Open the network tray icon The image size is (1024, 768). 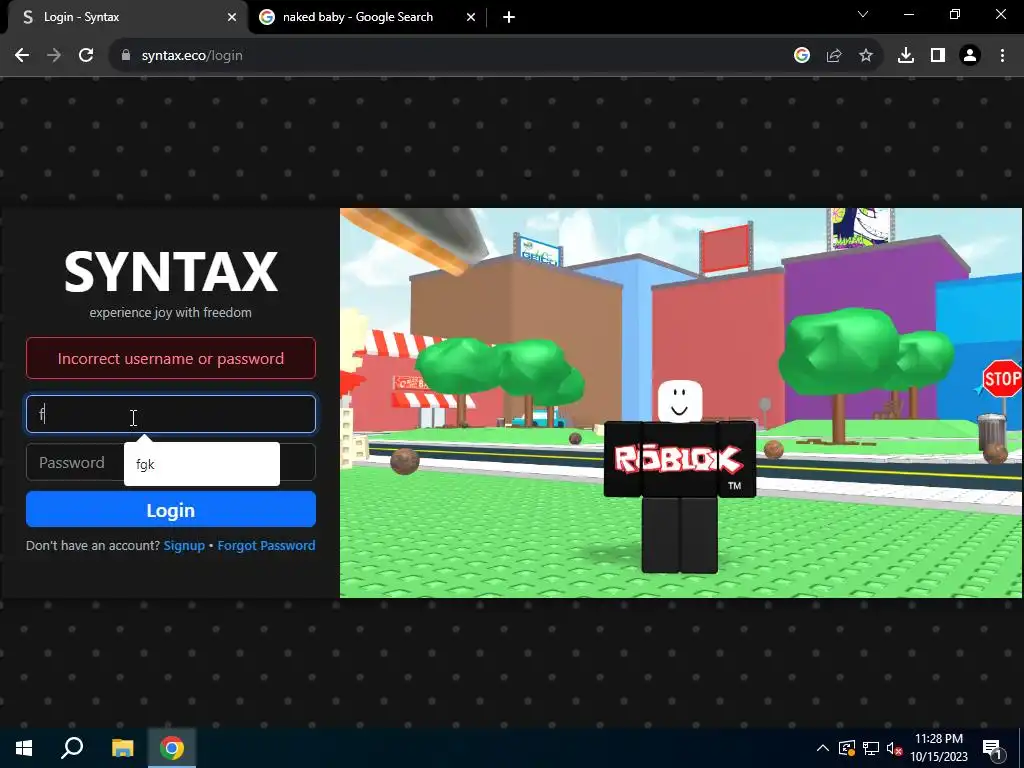(x=871, y=748)
